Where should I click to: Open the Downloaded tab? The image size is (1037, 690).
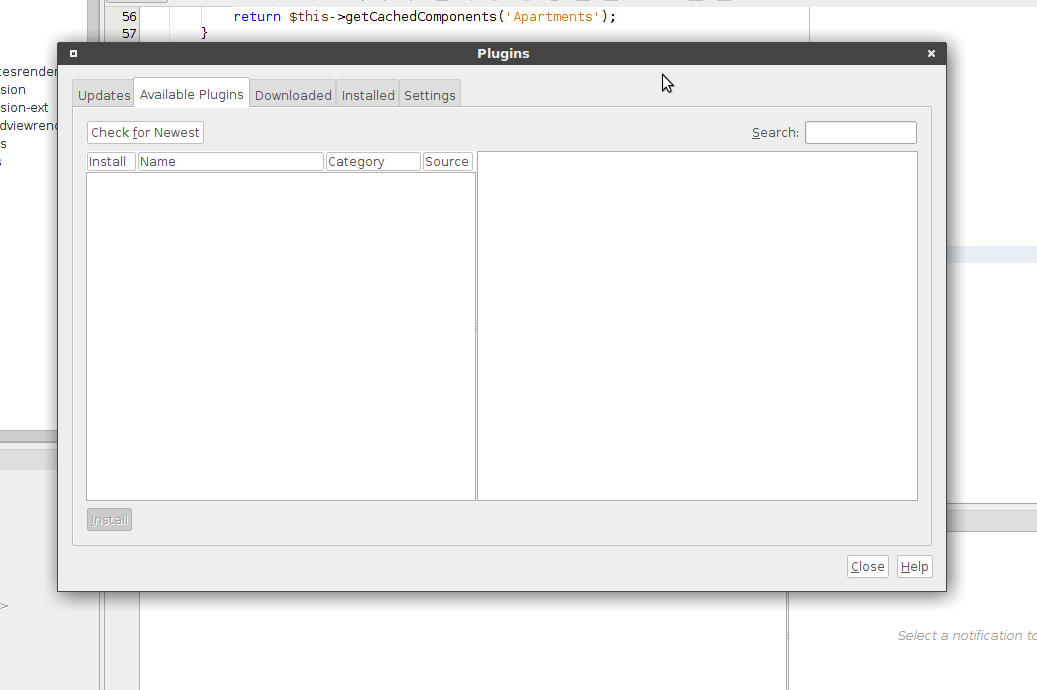(x=293, y=94)
